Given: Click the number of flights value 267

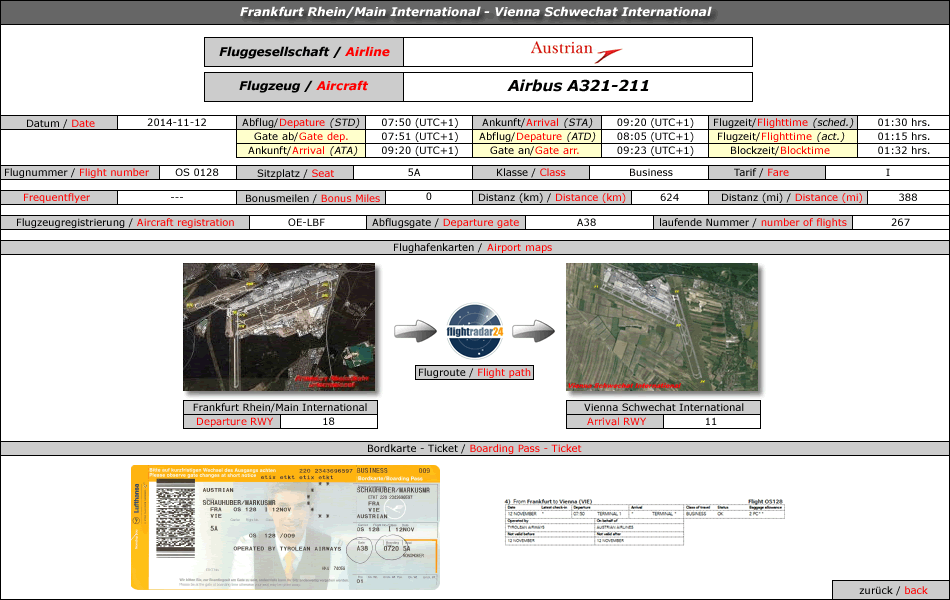Looking at the screenshot, I should coord(899,222).
